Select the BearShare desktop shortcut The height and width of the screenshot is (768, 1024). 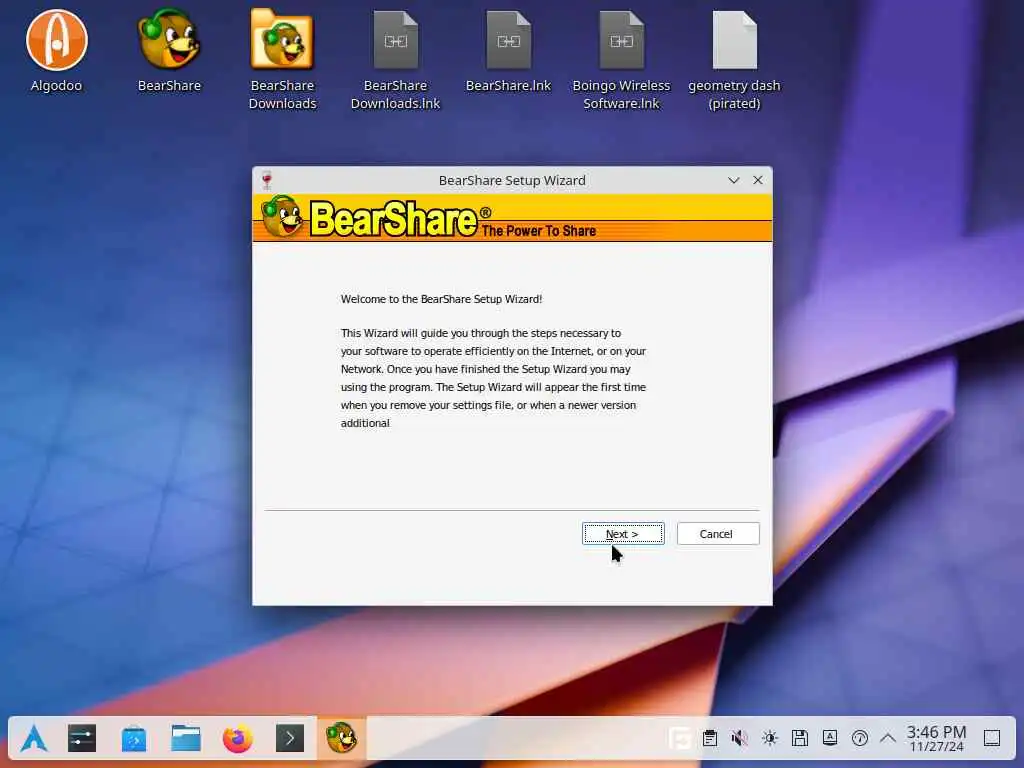click(169, 51)
